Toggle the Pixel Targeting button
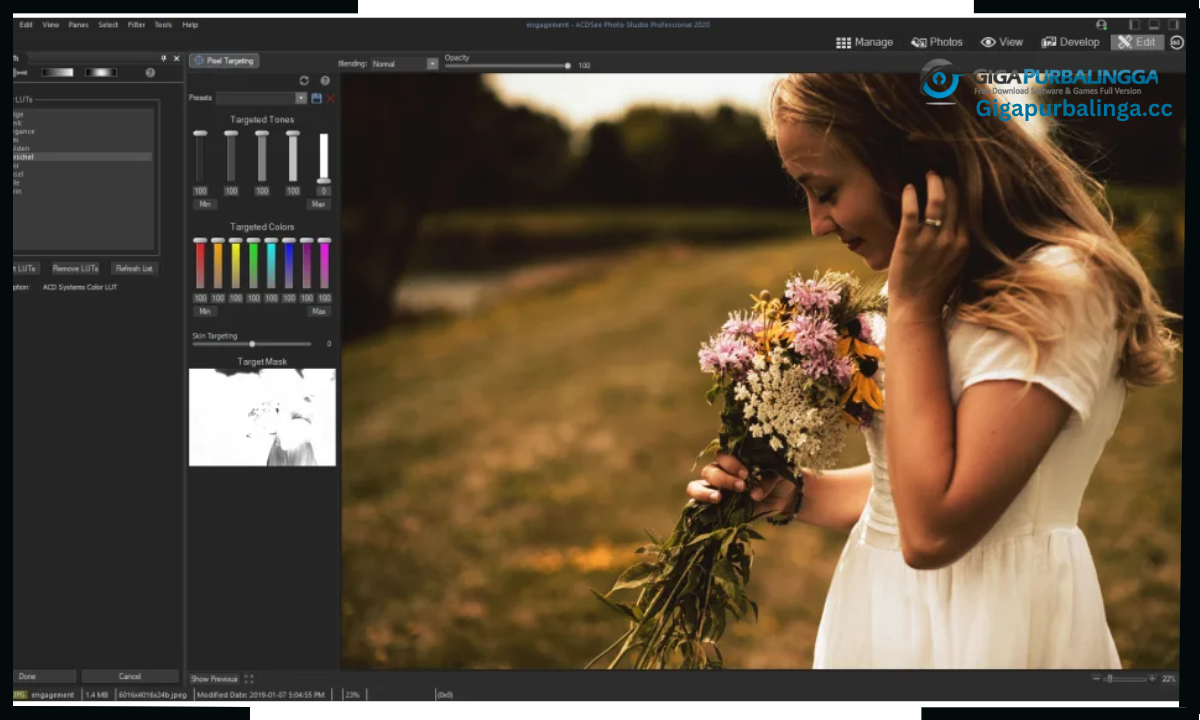 [x=224, y=60]
